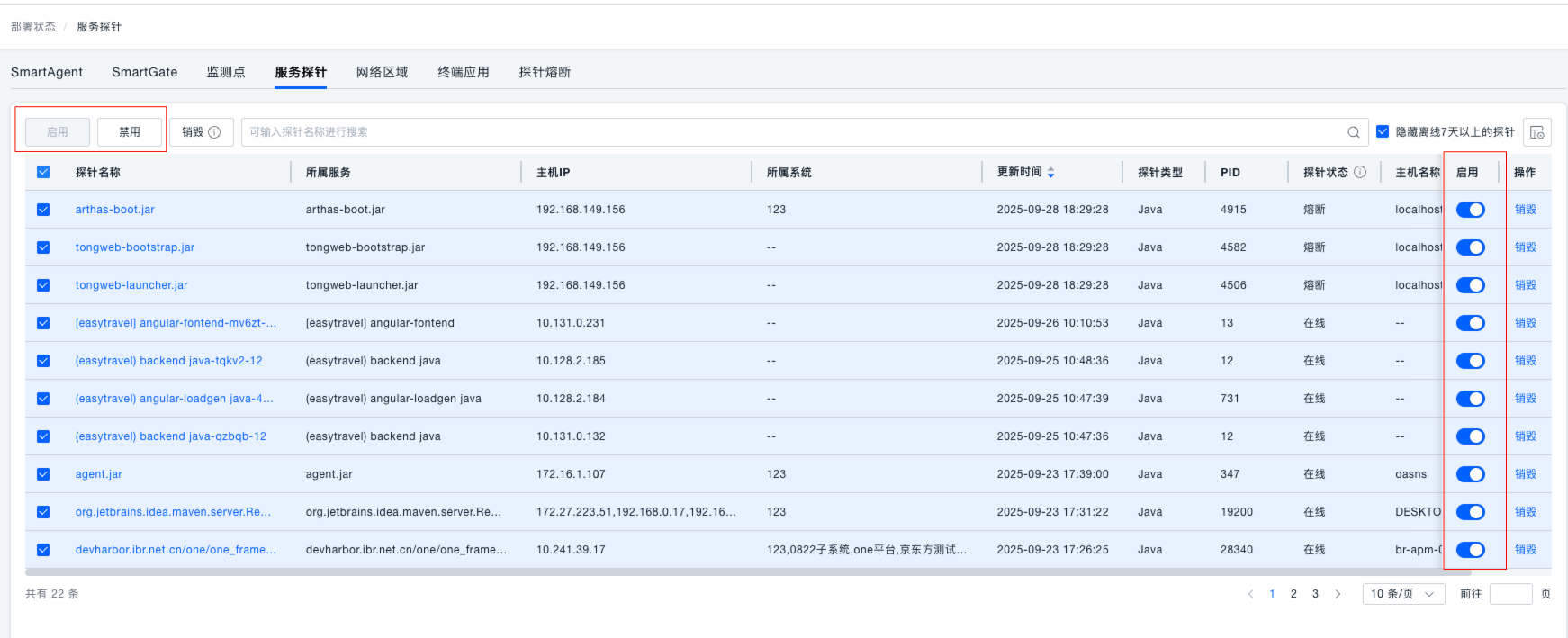The image size is (1568, 638).
Task: Click info icon beside 销毁 button
Action: tap(214, 132)
